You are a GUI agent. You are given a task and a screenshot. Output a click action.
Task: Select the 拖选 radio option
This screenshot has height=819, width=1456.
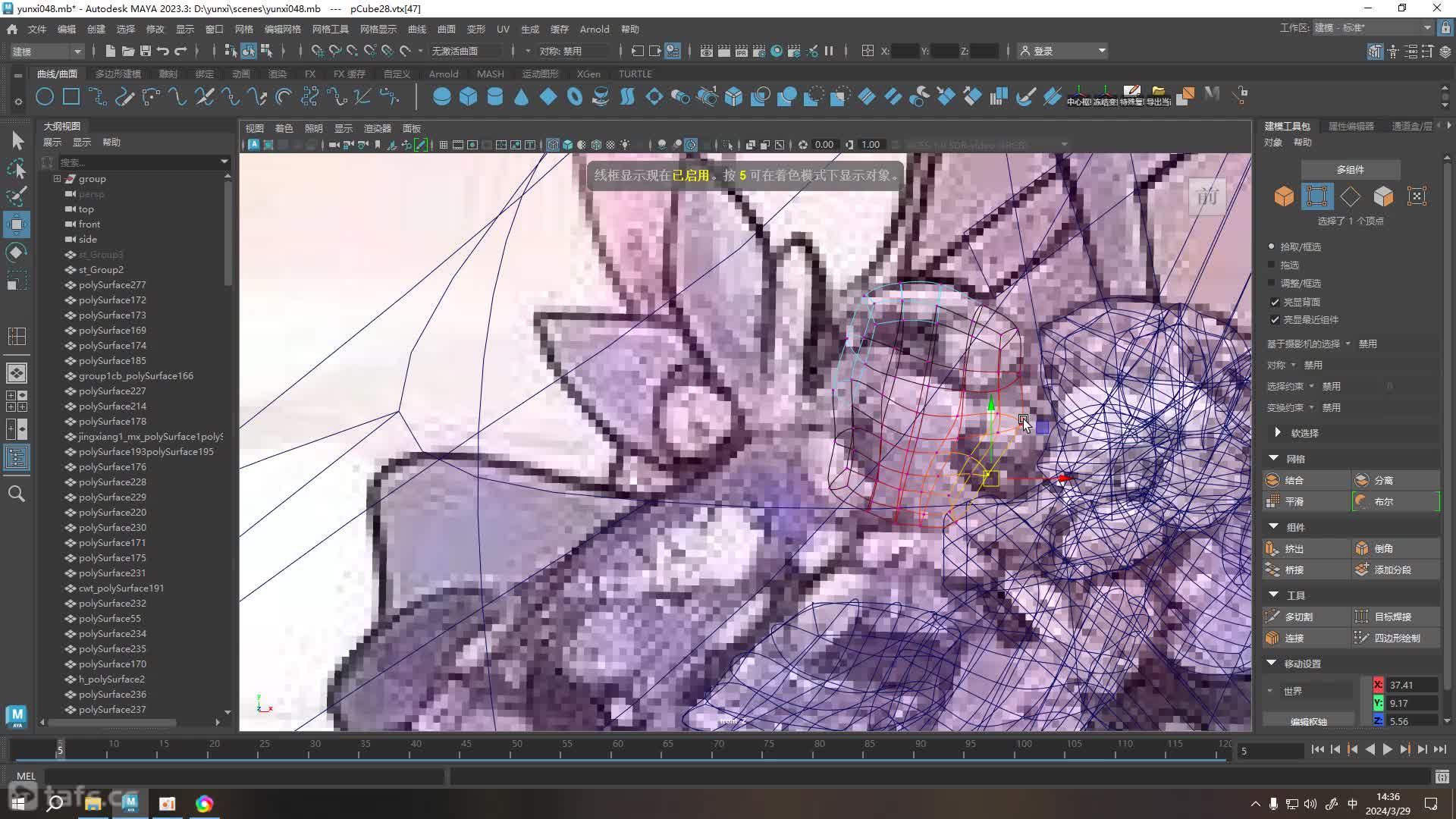click(x=1272, y=265)
